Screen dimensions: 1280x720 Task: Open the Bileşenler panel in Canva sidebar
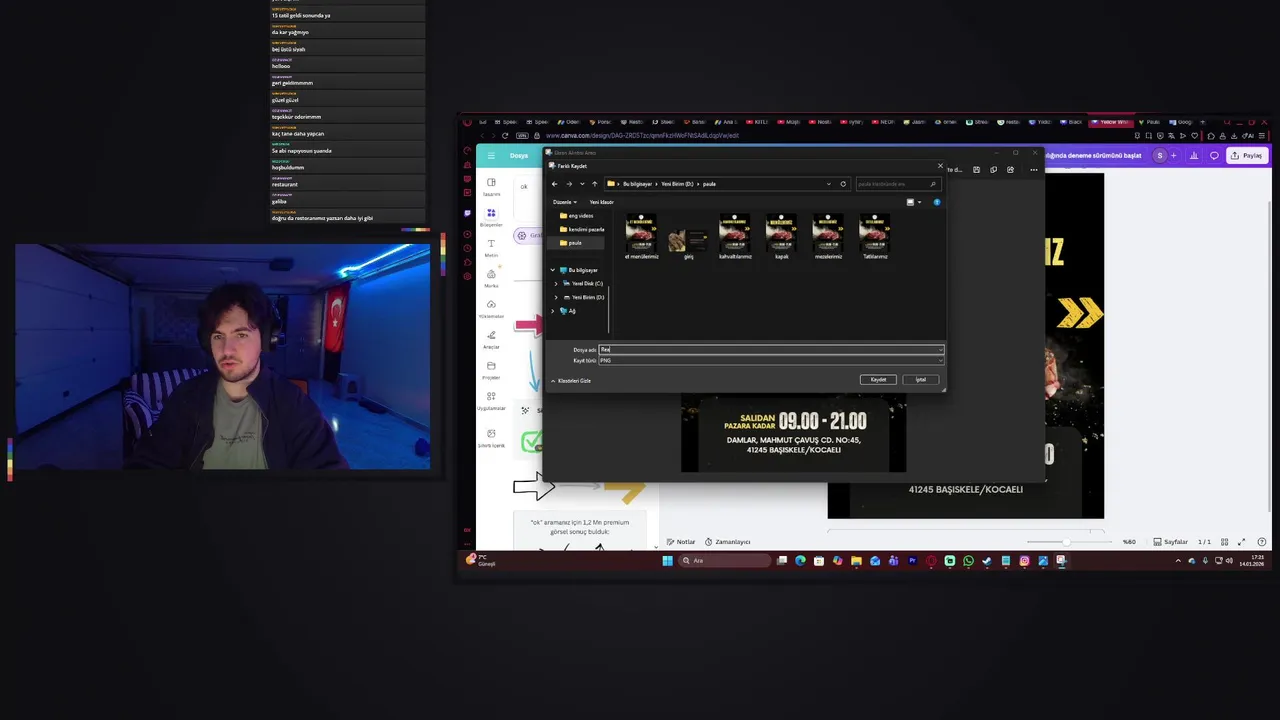point(491,217)
